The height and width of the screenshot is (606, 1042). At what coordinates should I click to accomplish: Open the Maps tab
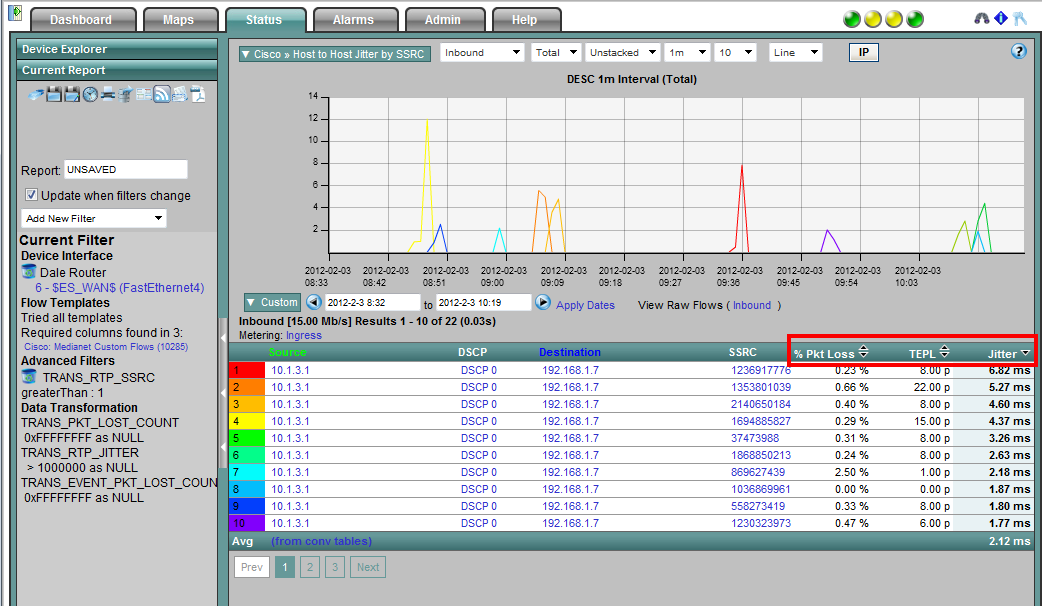pyautogui.click(x=177, y=20)
